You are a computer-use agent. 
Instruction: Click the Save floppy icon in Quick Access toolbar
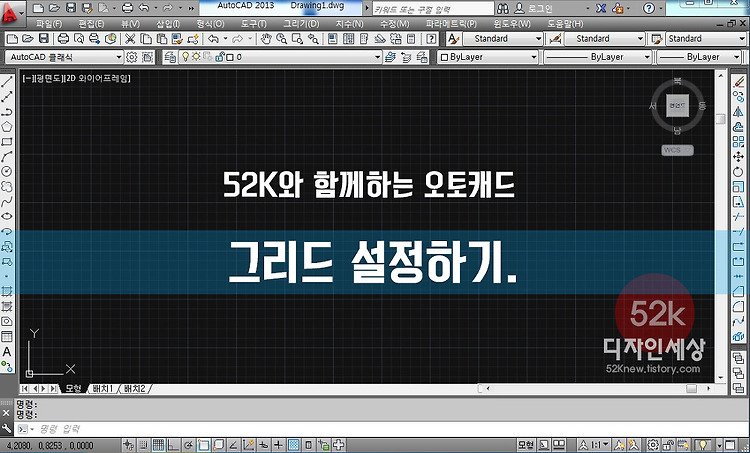point(71,8)
